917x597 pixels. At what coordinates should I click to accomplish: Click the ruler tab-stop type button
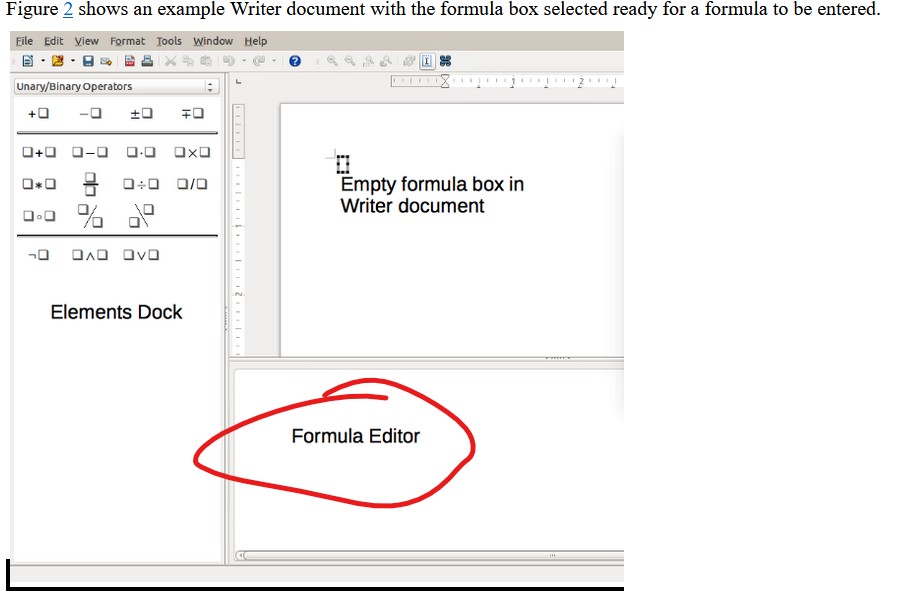click(238, 82)
